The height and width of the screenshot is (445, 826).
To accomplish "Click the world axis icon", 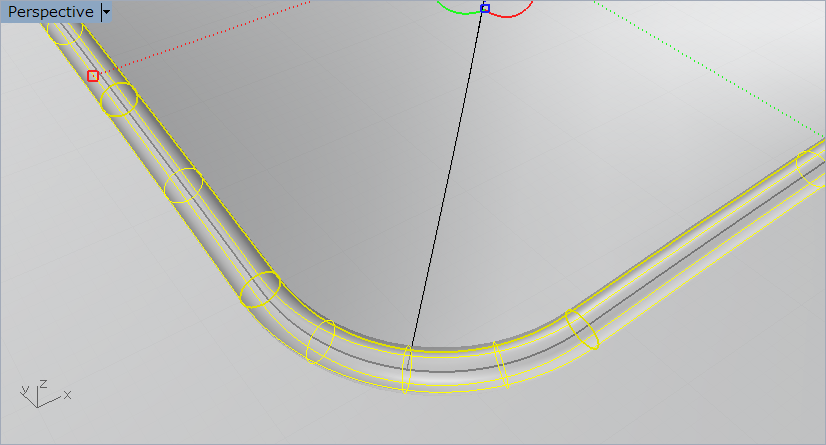I will pyautogui.click(x=45, y=394).
